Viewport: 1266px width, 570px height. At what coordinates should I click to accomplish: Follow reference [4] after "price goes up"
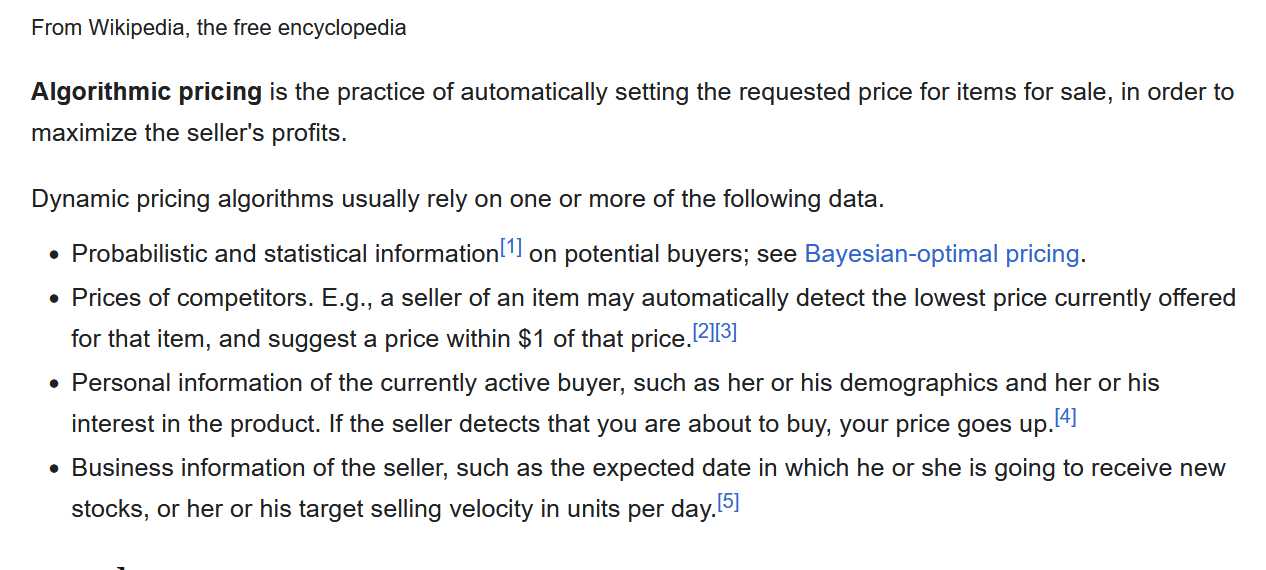click(x=1065, y=417)
